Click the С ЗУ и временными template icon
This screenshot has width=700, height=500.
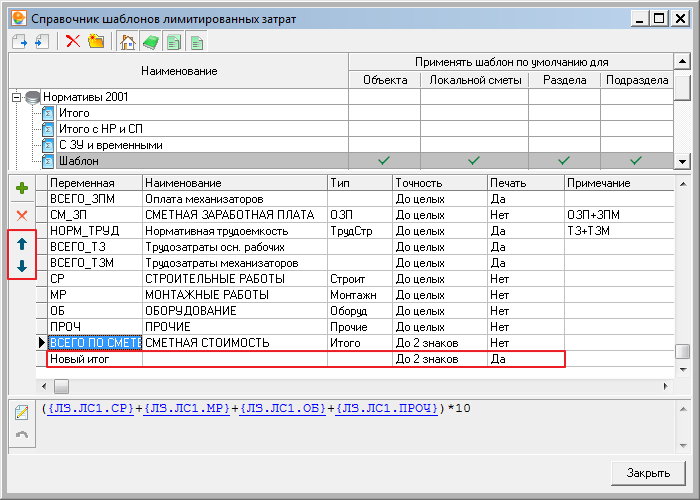point(48,145)
